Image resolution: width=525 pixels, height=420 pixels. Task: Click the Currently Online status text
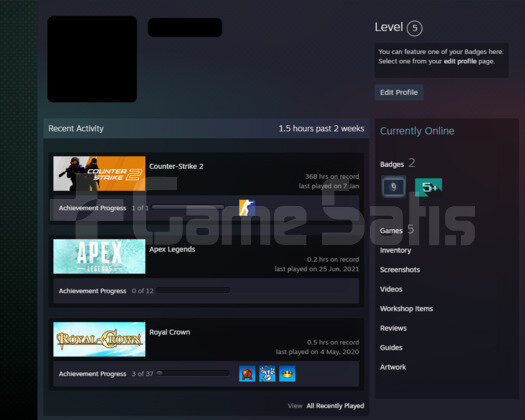[x=417, y=131]
